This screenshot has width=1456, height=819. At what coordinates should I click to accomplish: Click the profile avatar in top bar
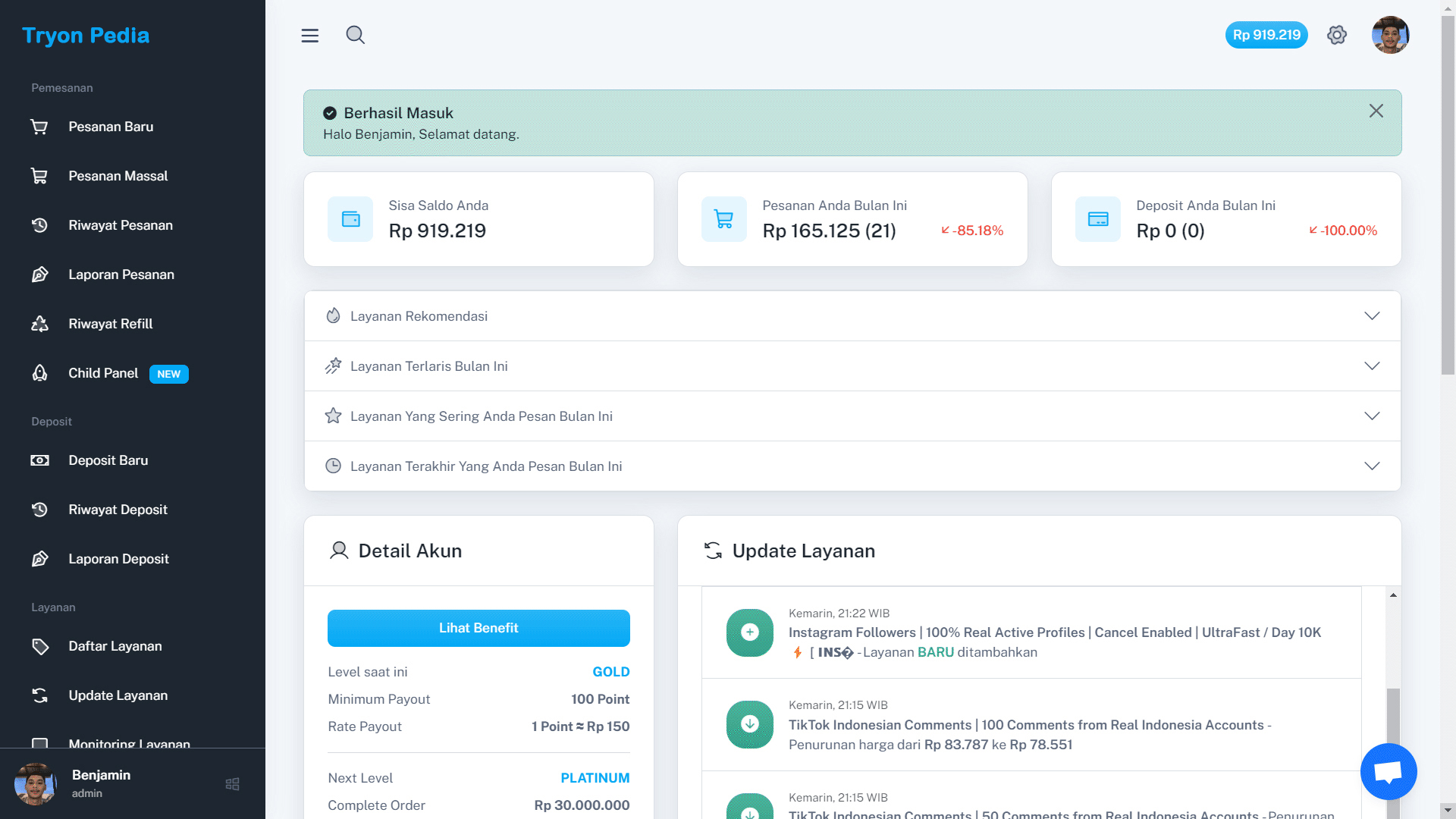[1389, 35]
